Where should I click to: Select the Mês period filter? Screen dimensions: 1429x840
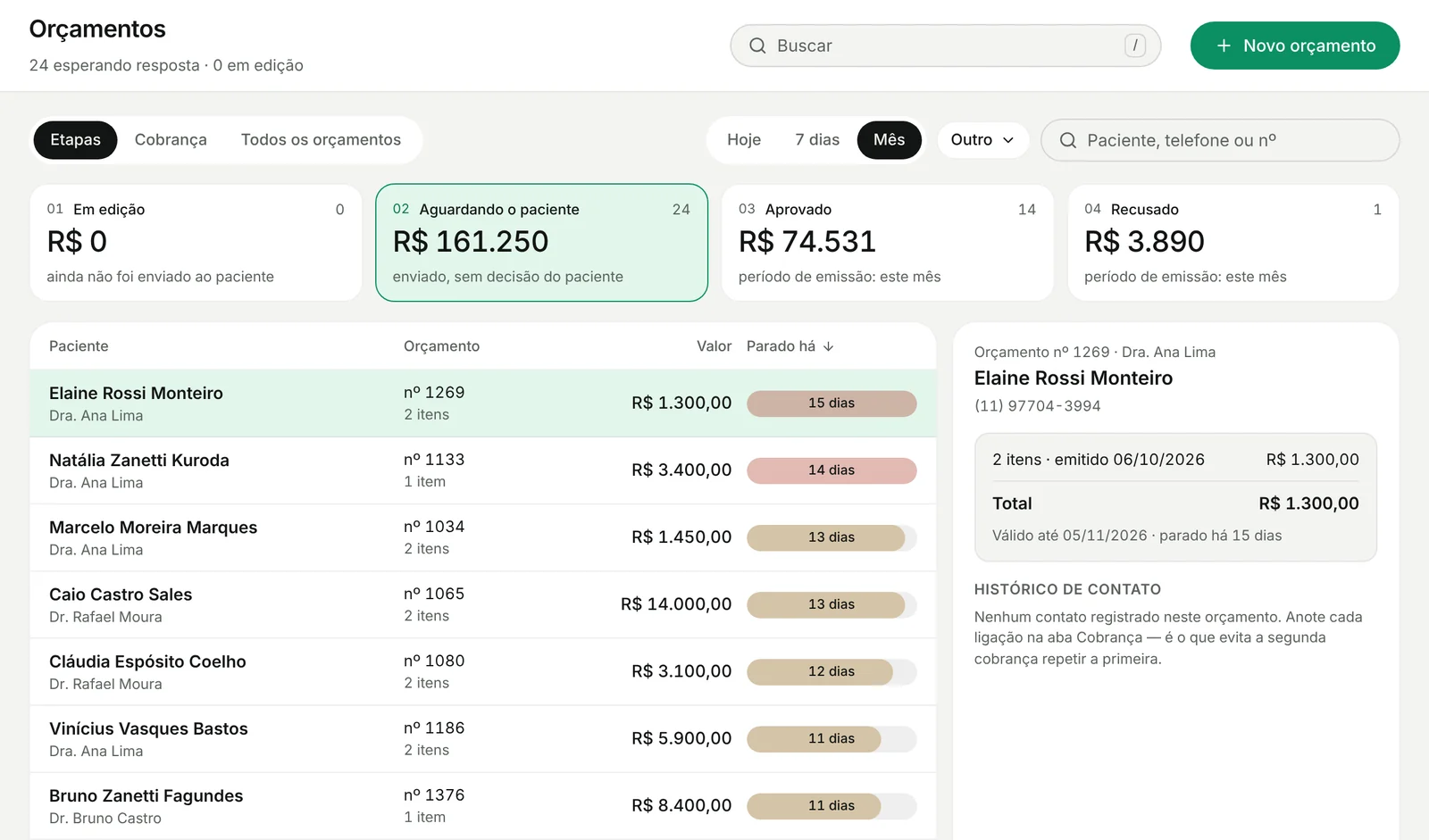click(890, 140)
